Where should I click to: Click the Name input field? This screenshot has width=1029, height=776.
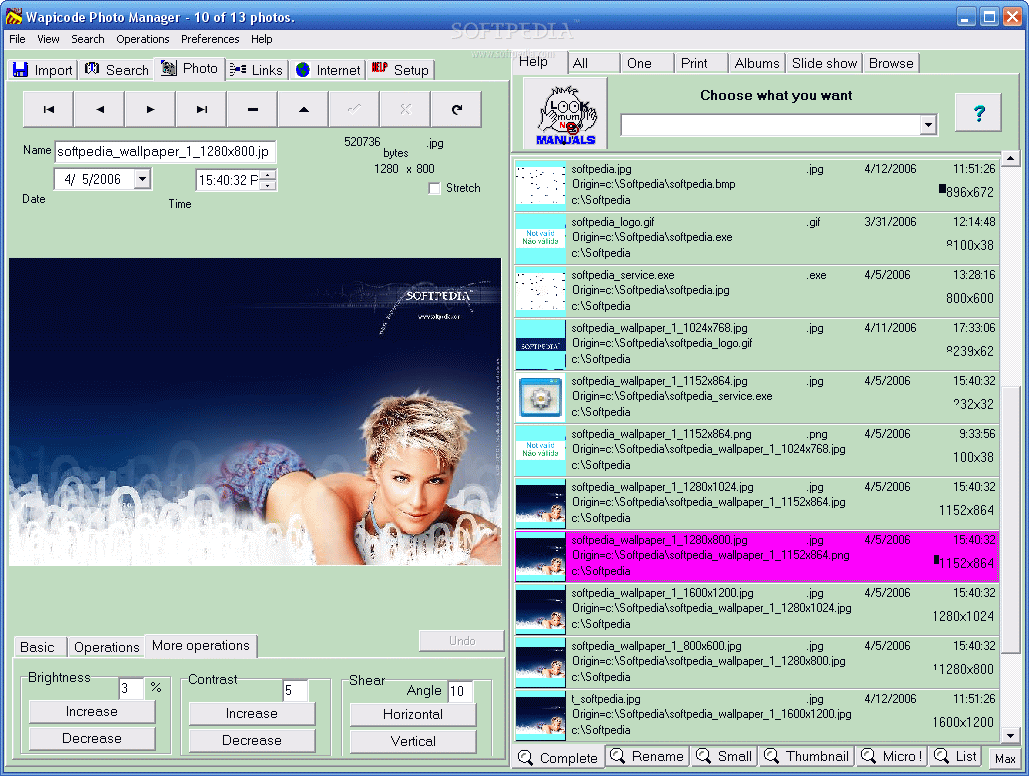[165, 152]
